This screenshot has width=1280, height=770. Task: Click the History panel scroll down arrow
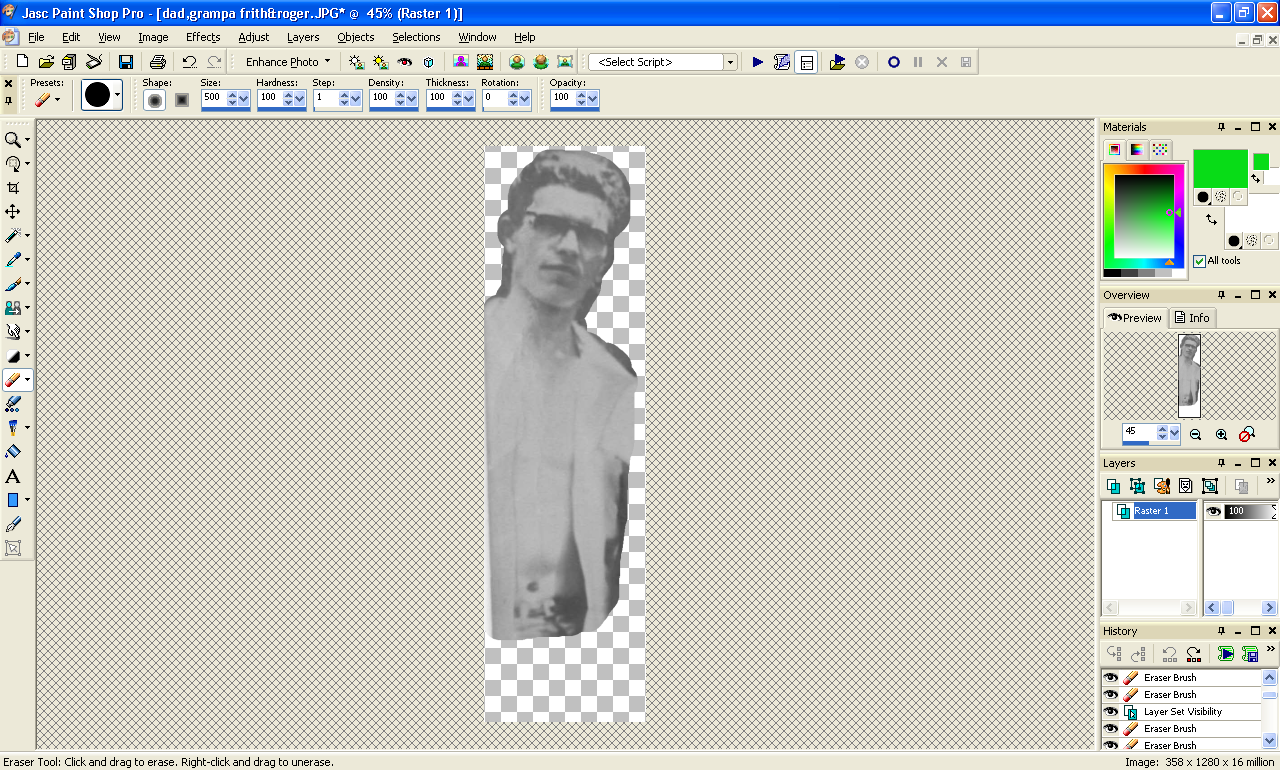click(x=1269, y=741)
